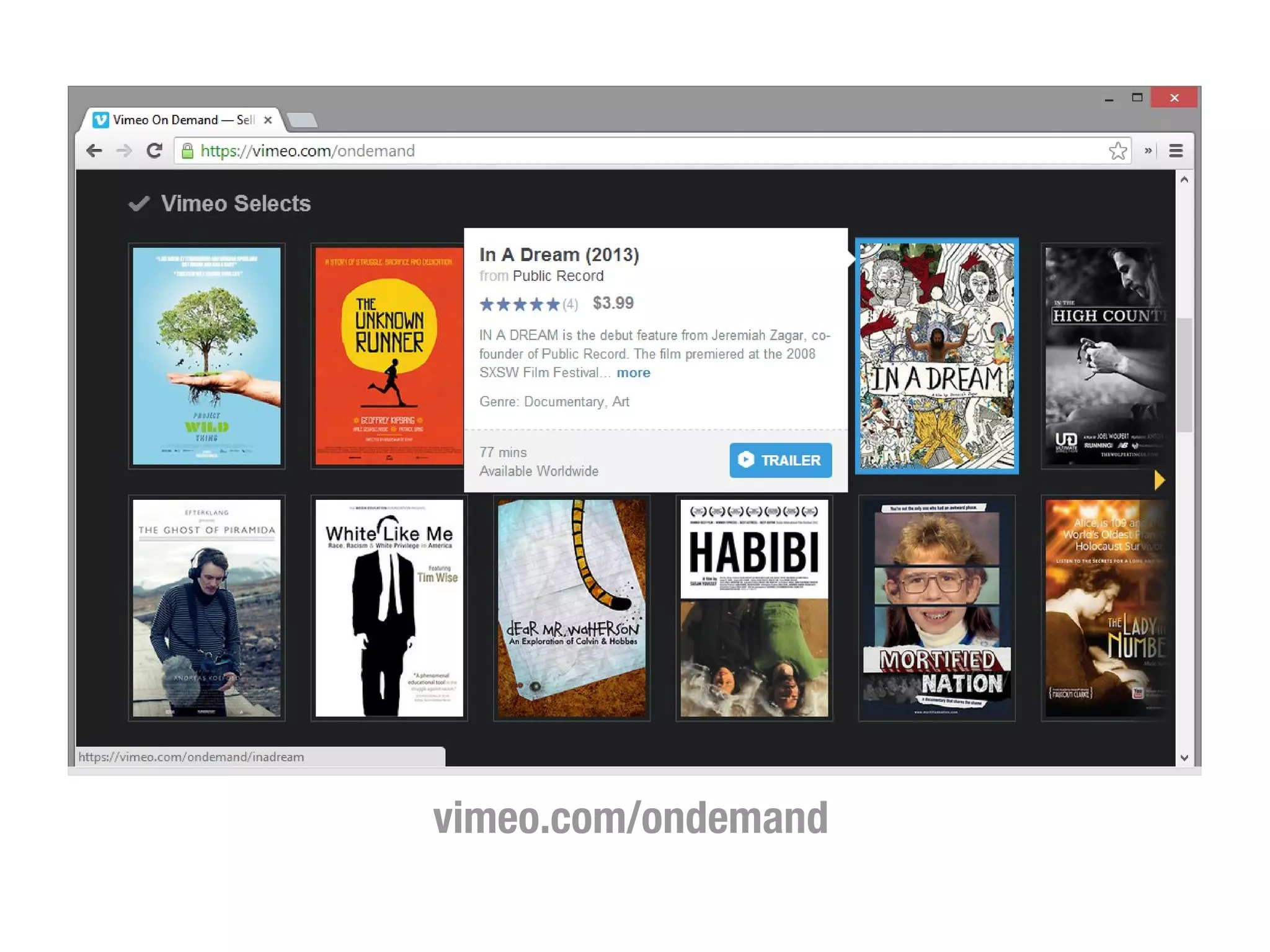This screenshot has width=1270, height=952.
Task: Open the Chrome hamburger menu
Action: pyautogui.click(x=1175, y=151)
